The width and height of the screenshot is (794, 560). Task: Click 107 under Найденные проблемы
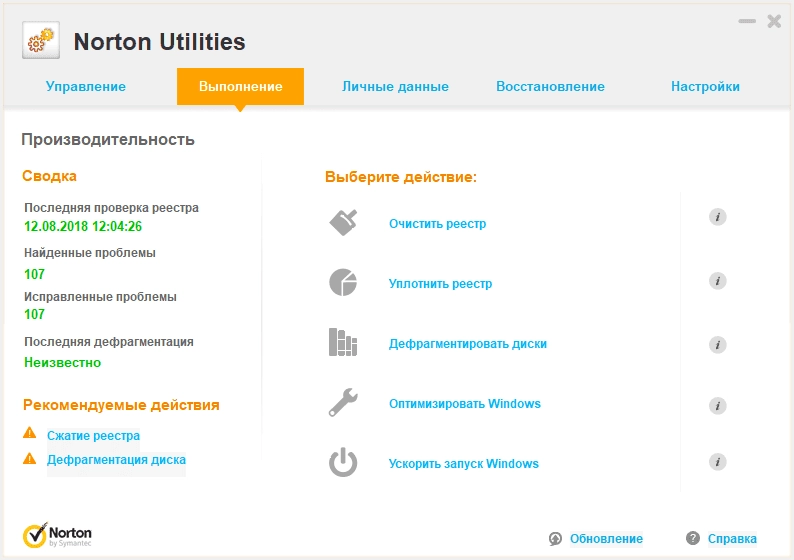pyautogui.click(x=34, y=274)
